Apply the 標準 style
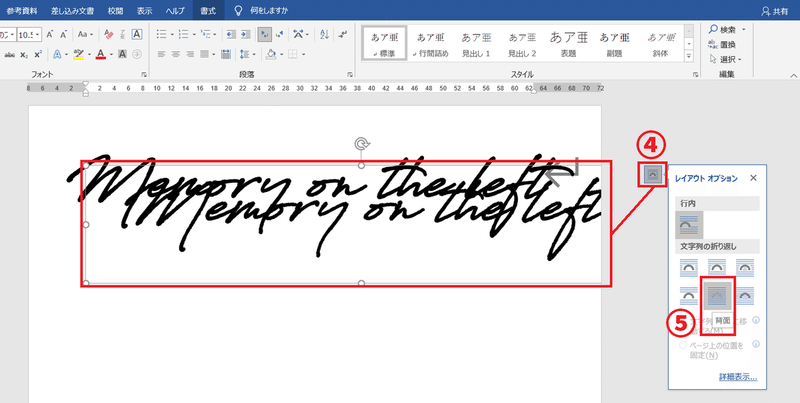The image size is (800, 403). click(384, 43)
